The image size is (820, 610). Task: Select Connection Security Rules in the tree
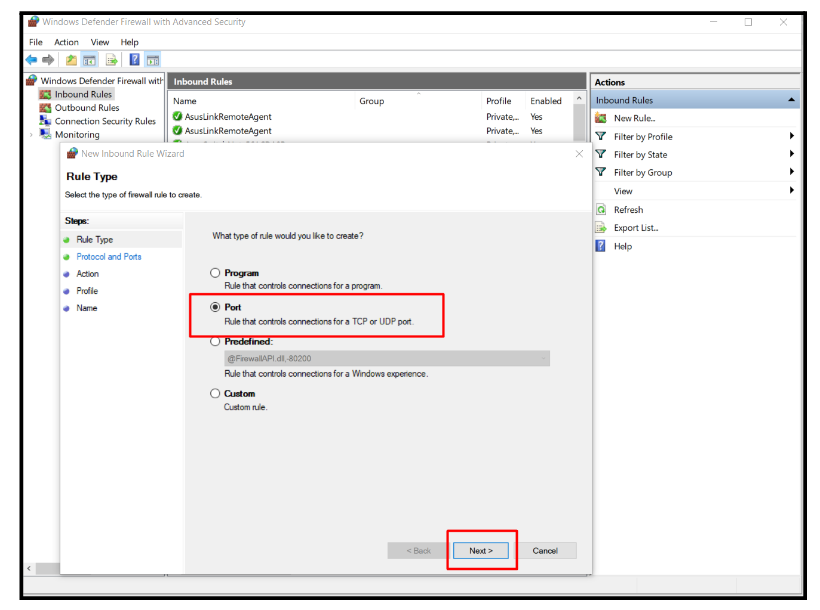[x=105, y=121]
